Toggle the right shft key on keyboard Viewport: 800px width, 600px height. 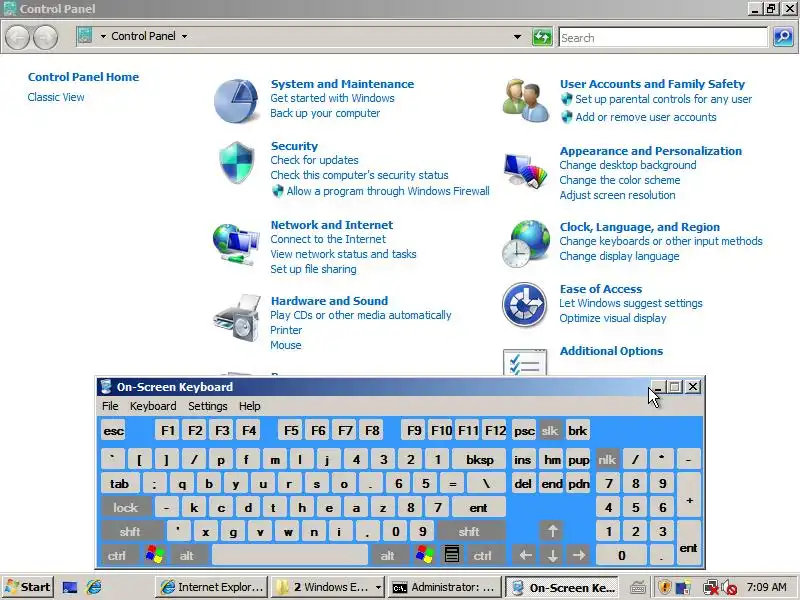pos(469,531)
